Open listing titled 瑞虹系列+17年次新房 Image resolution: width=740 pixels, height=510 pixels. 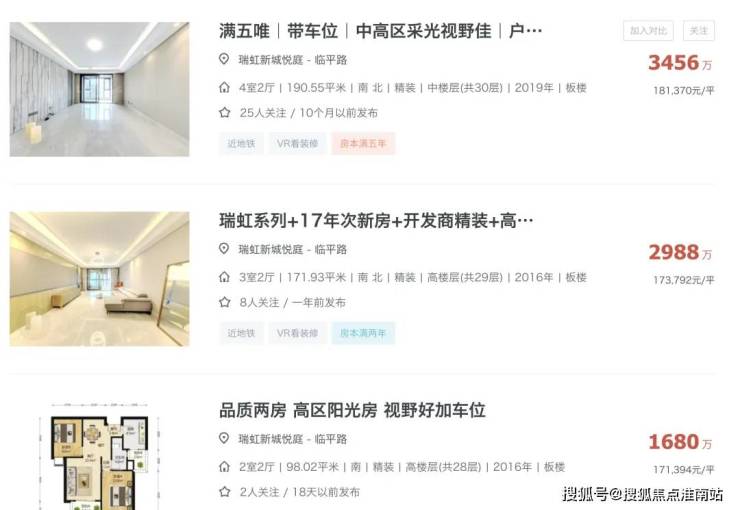(376, 221)
